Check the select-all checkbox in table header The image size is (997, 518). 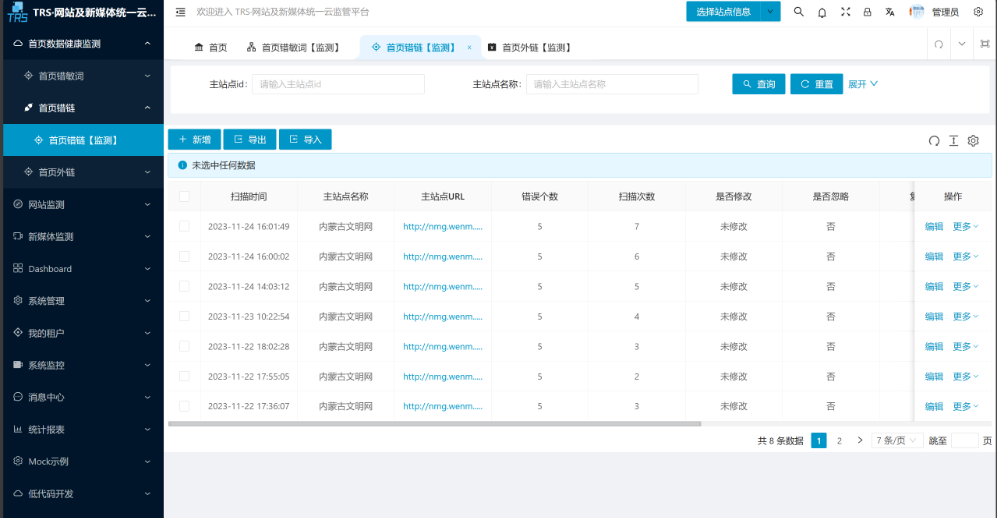(184, 197)
